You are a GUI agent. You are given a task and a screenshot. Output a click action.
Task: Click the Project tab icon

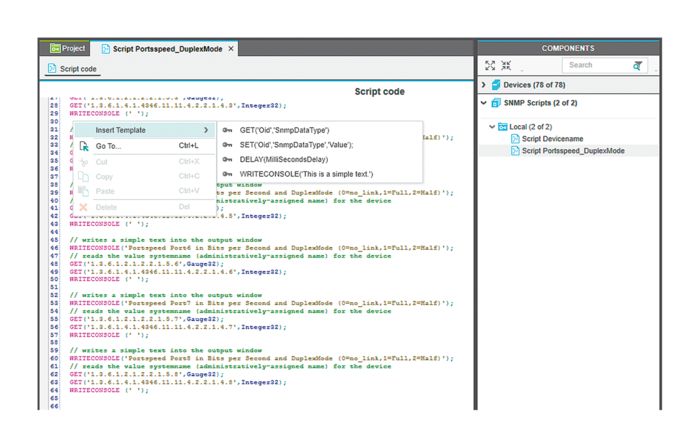tap(55, 48)
